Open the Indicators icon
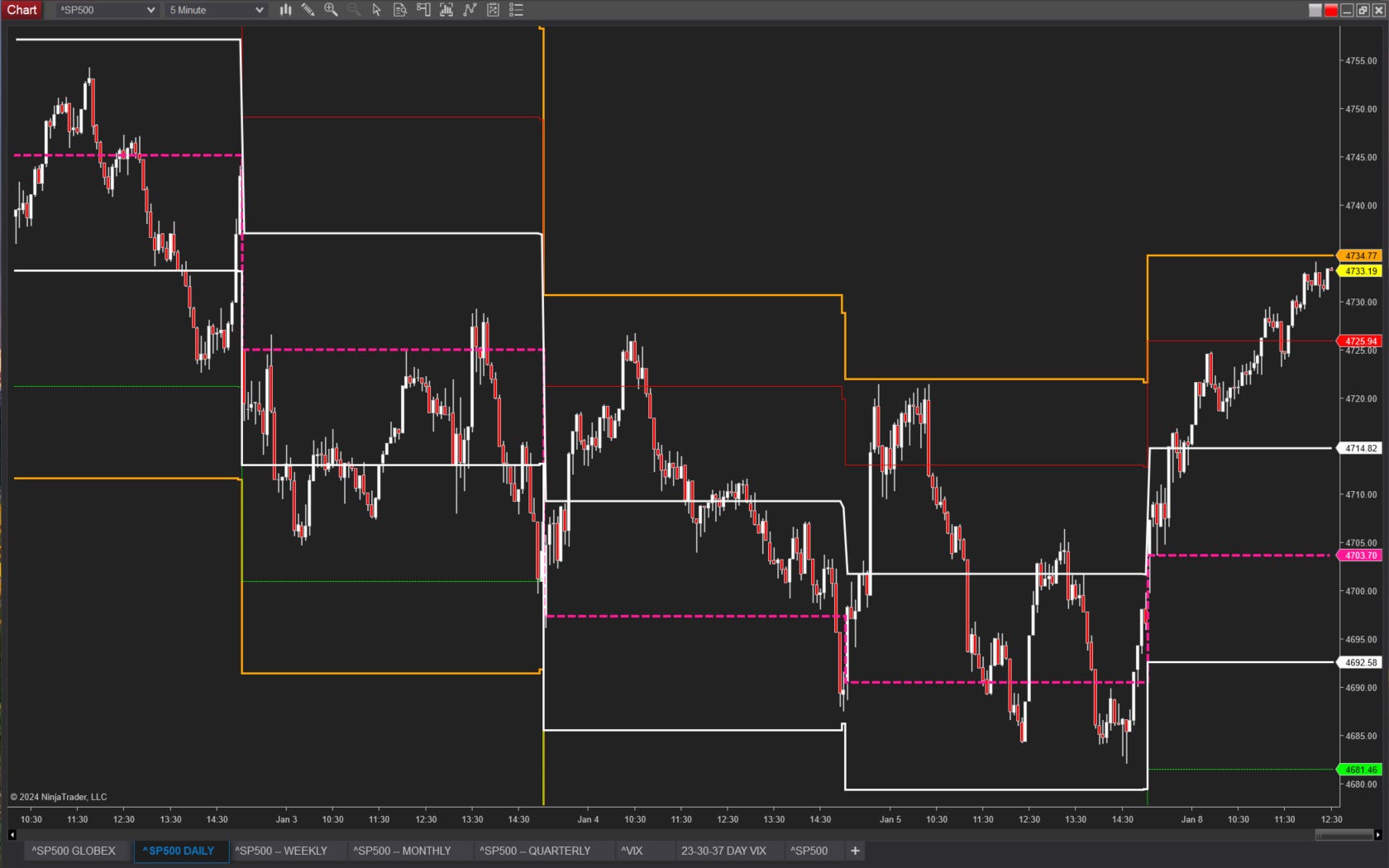Image resolution: width=1389 pixels, height=868 pixels. tap(470, 10)
